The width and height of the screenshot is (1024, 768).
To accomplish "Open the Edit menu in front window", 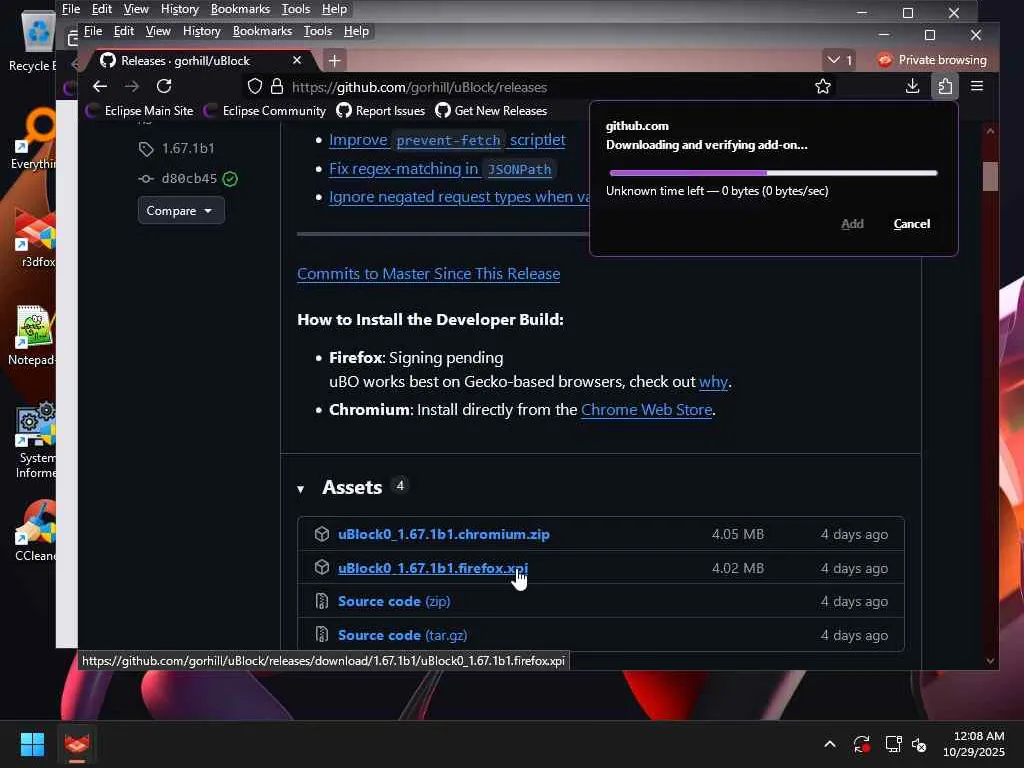I will coord(123,31).
